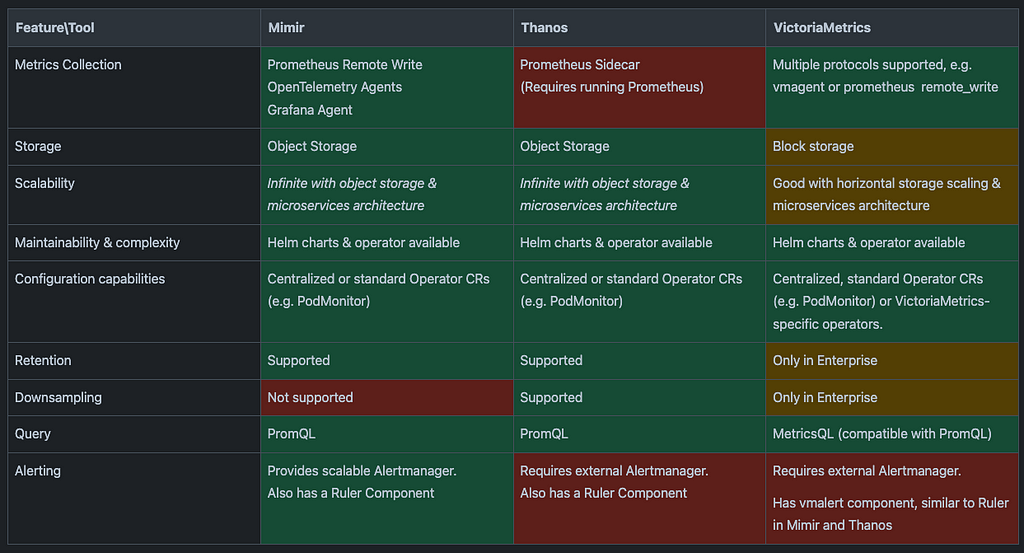This screenshot has width=1024, height=553.
Task: Click Thanos's Infinite with object storage cell
Action: point(639,195)
